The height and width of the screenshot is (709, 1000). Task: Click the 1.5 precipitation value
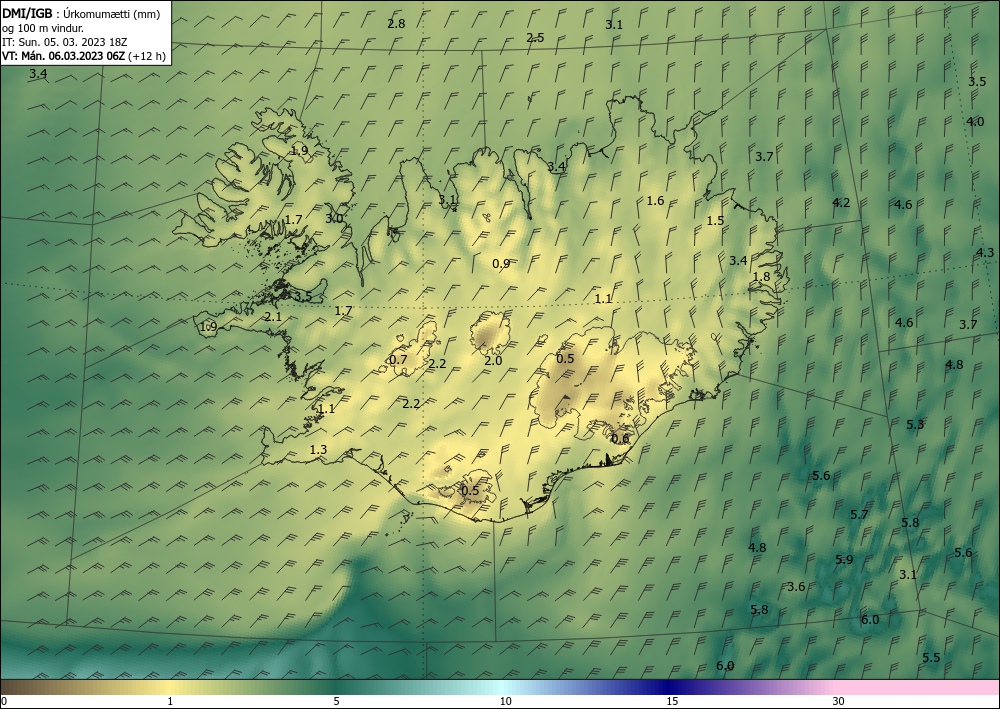coord(715,221)
